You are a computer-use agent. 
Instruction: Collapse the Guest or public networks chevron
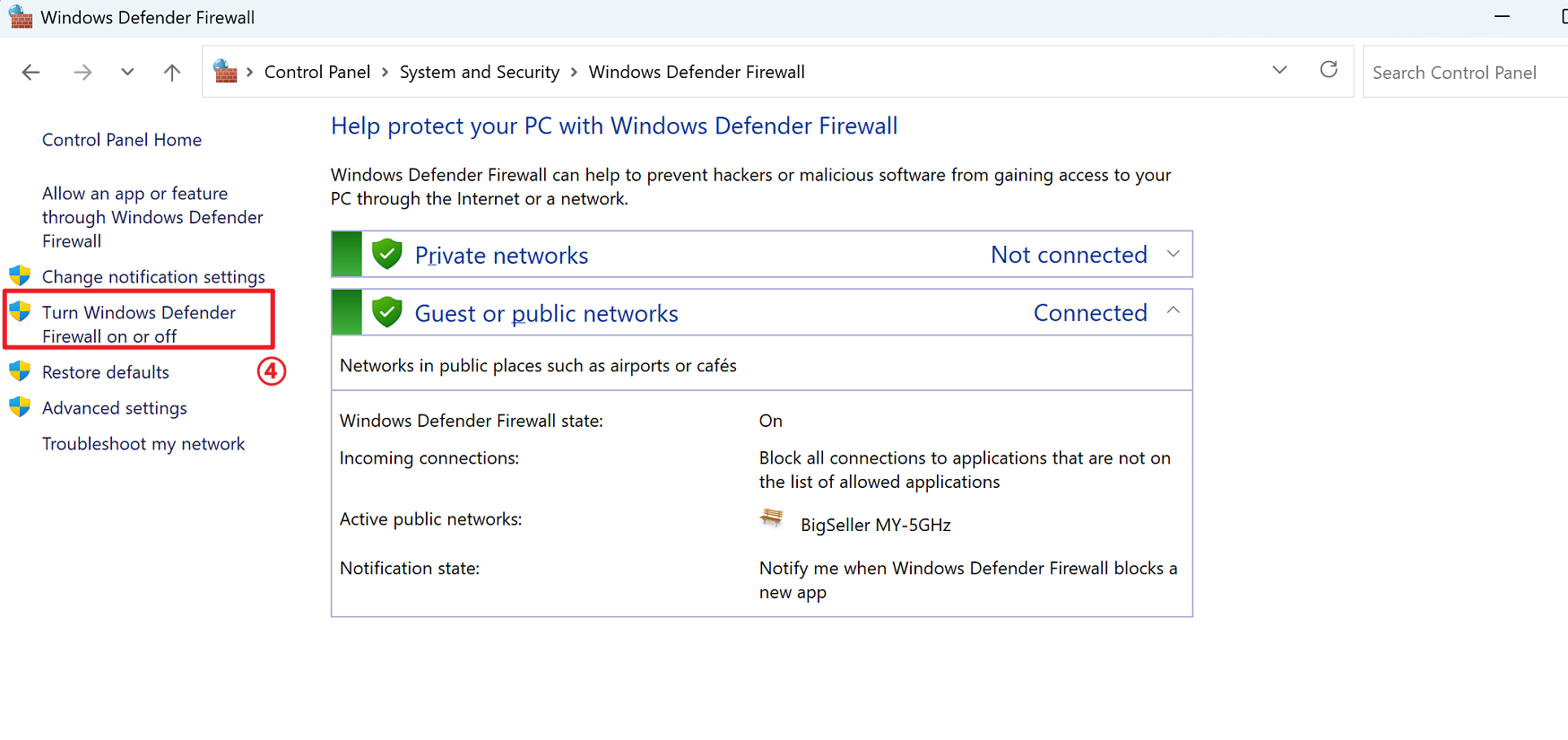1173,311
